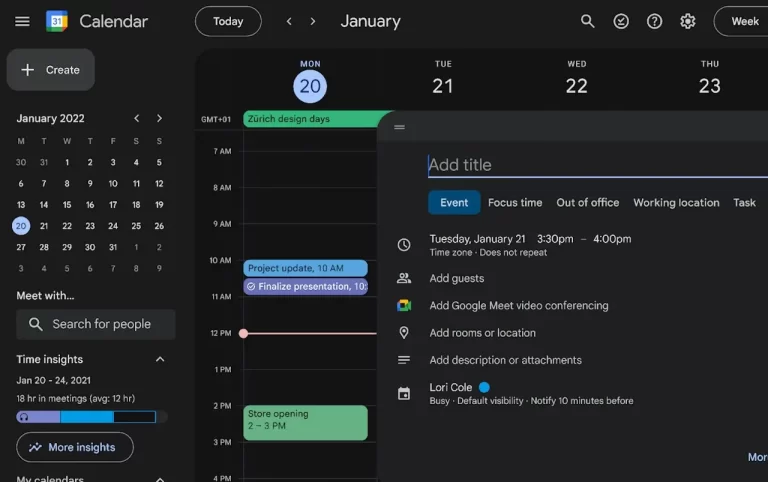Go to previous week arrow
The height and width of the screenshot is (482, 768).
coord(290,21)
